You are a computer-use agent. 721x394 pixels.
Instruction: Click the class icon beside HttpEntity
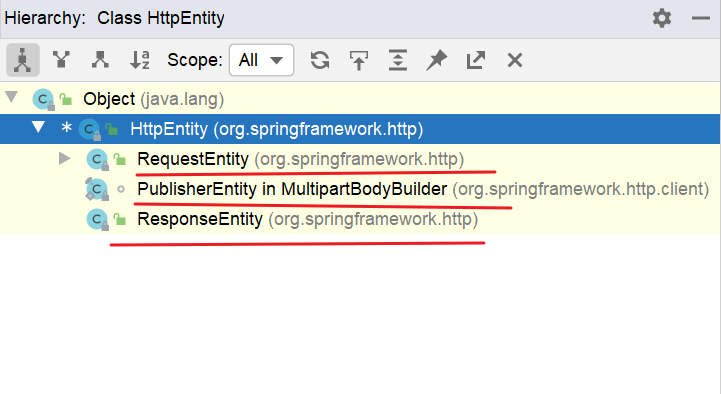[90, 130]
